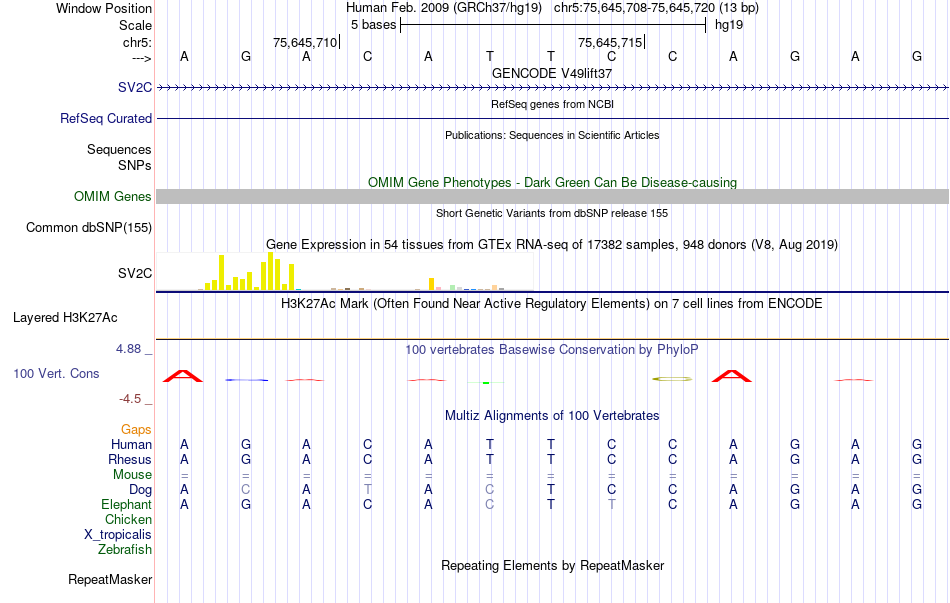Click 'Multiz Alignments of 100 Vertebrates' title
The height and width of the screenshot is (603, 950).
552,416
